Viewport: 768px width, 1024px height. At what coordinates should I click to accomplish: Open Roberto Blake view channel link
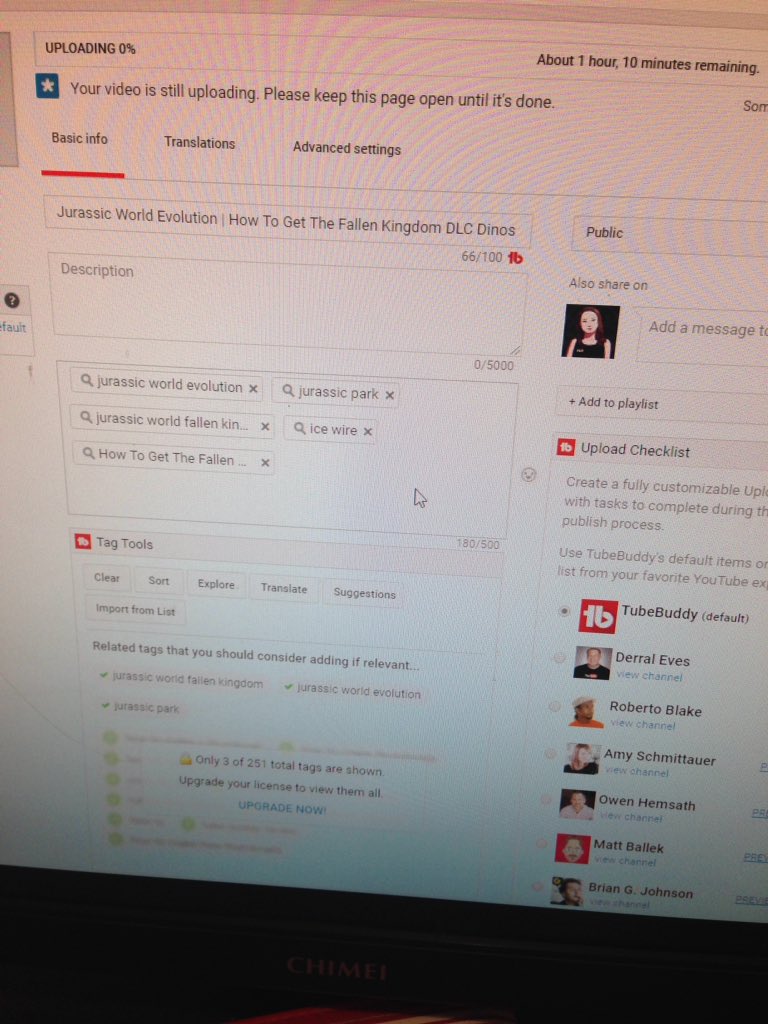(643, 724)
